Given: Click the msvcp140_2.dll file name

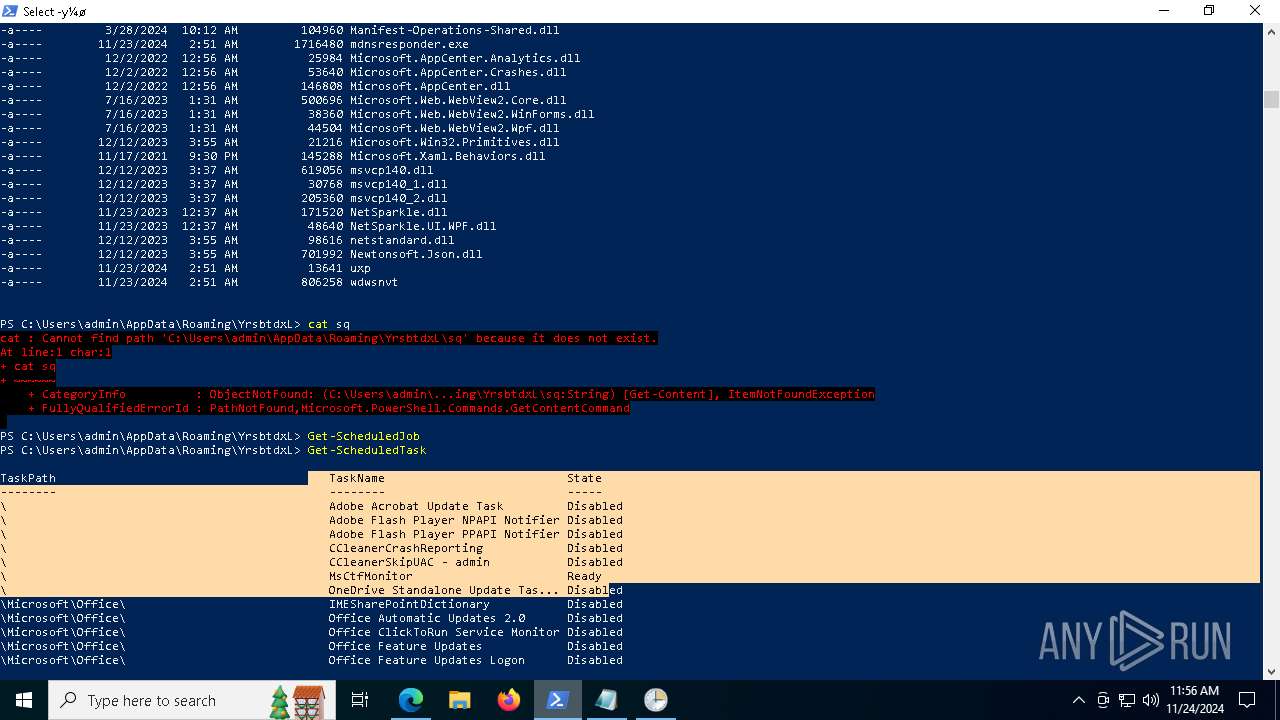Looking at the screenshot, I should (x=398, y=198).
